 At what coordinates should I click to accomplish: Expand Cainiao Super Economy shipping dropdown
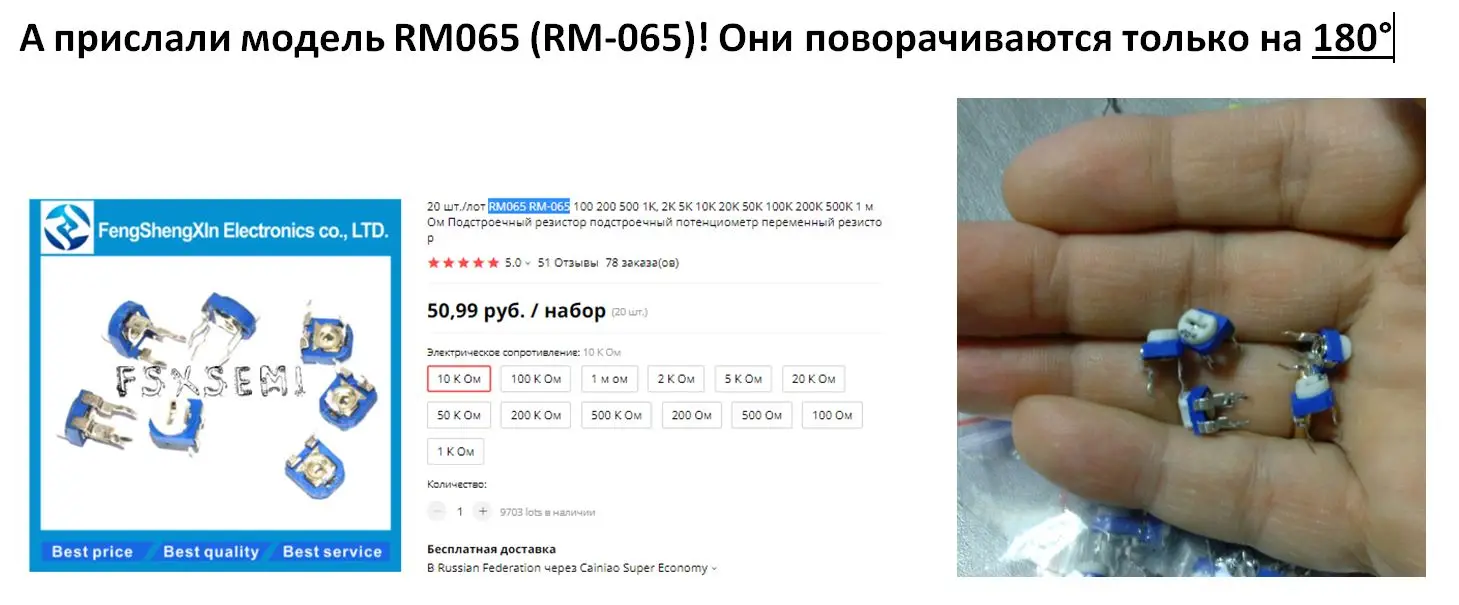pyautogui.click(x=714, y=568)
